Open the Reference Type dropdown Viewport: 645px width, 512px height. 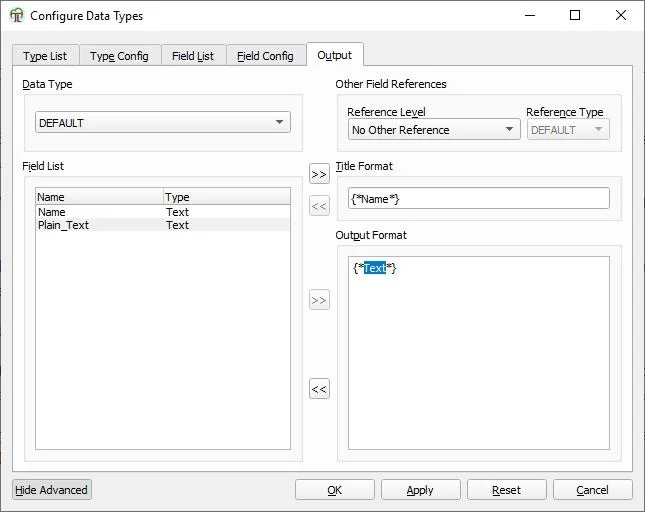(567, 130)
